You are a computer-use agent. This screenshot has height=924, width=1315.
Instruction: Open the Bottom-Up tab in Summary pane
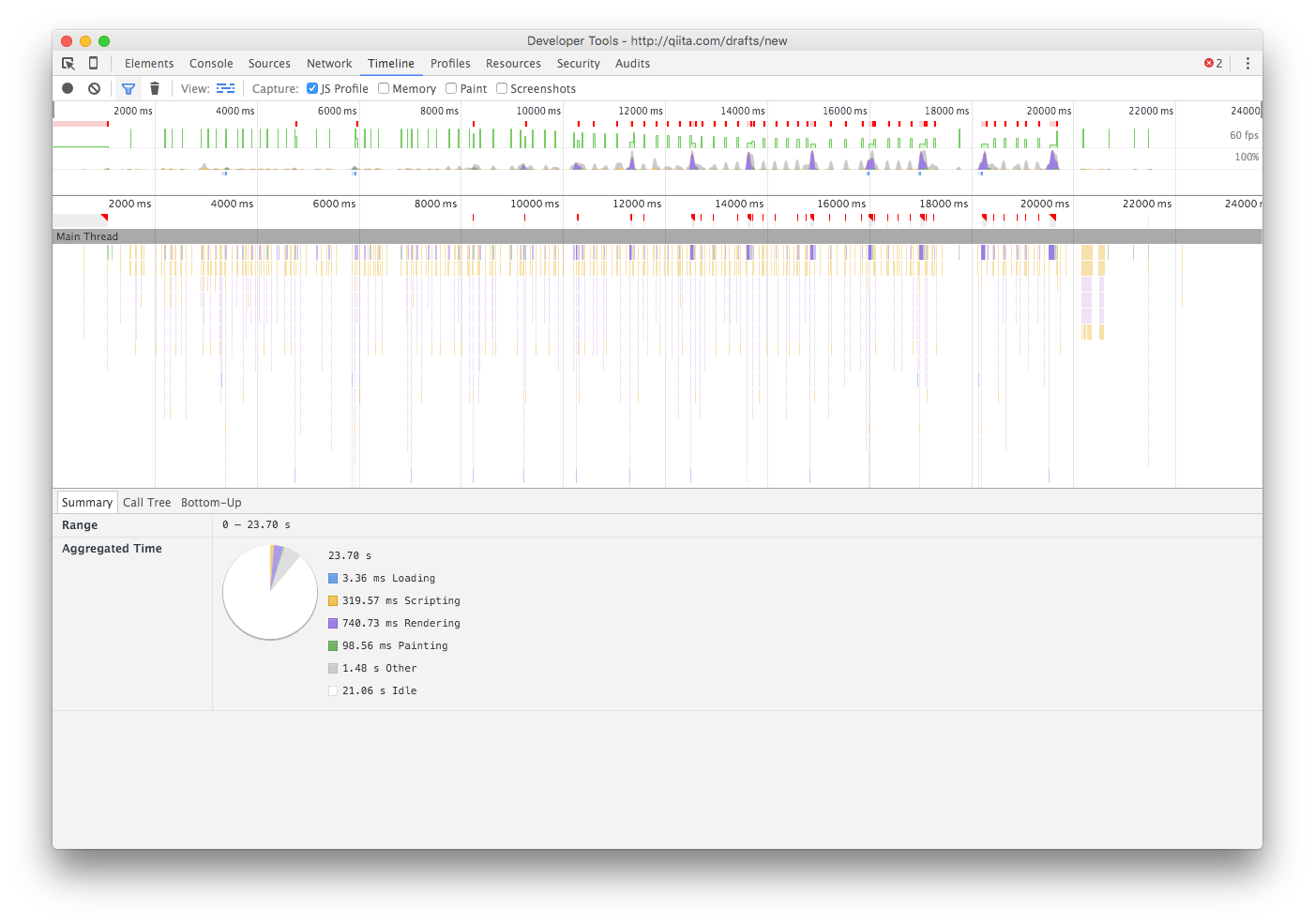(211, 502)
